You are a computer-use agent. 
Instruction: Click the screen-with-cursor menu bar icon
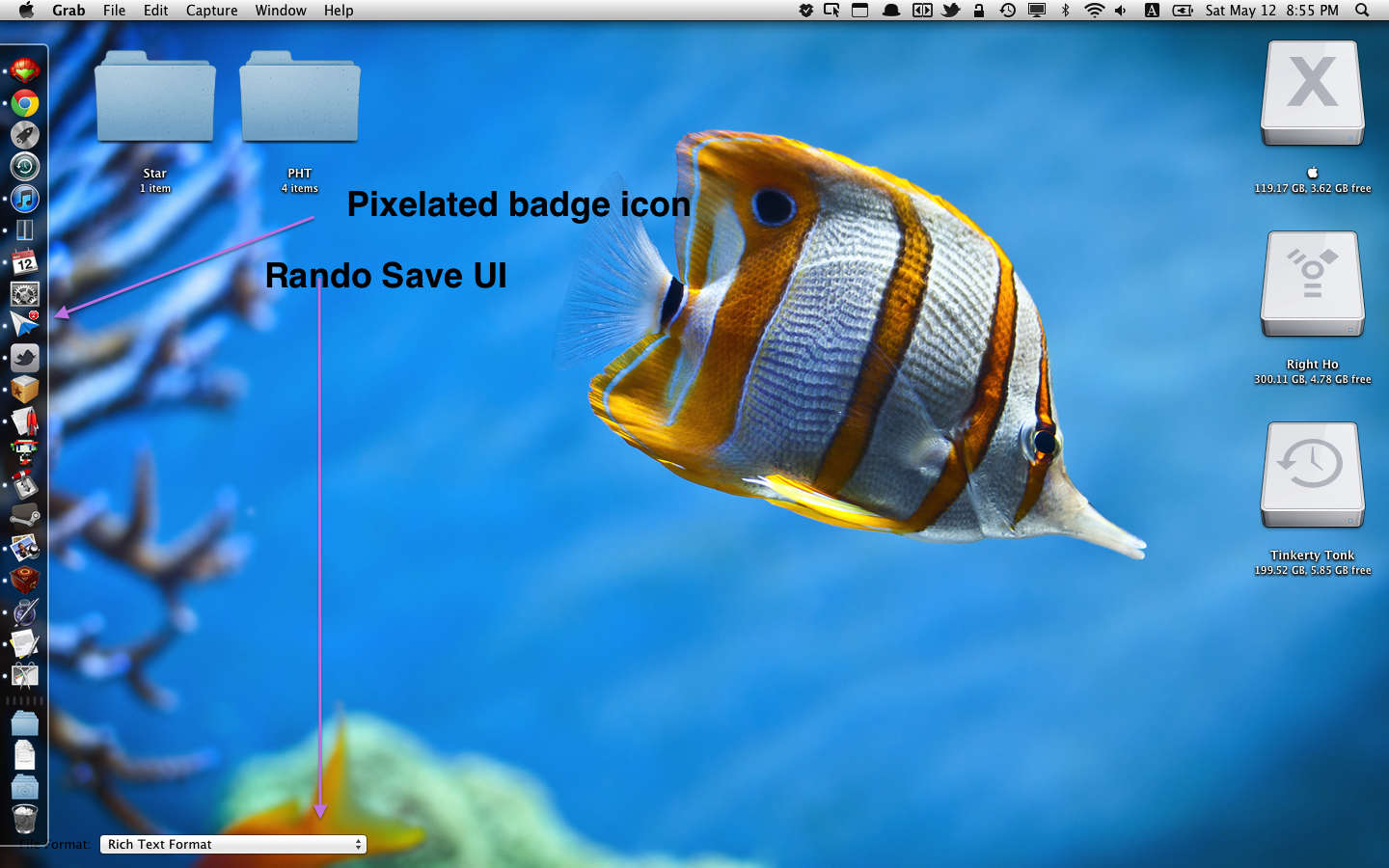pos(831,11)
